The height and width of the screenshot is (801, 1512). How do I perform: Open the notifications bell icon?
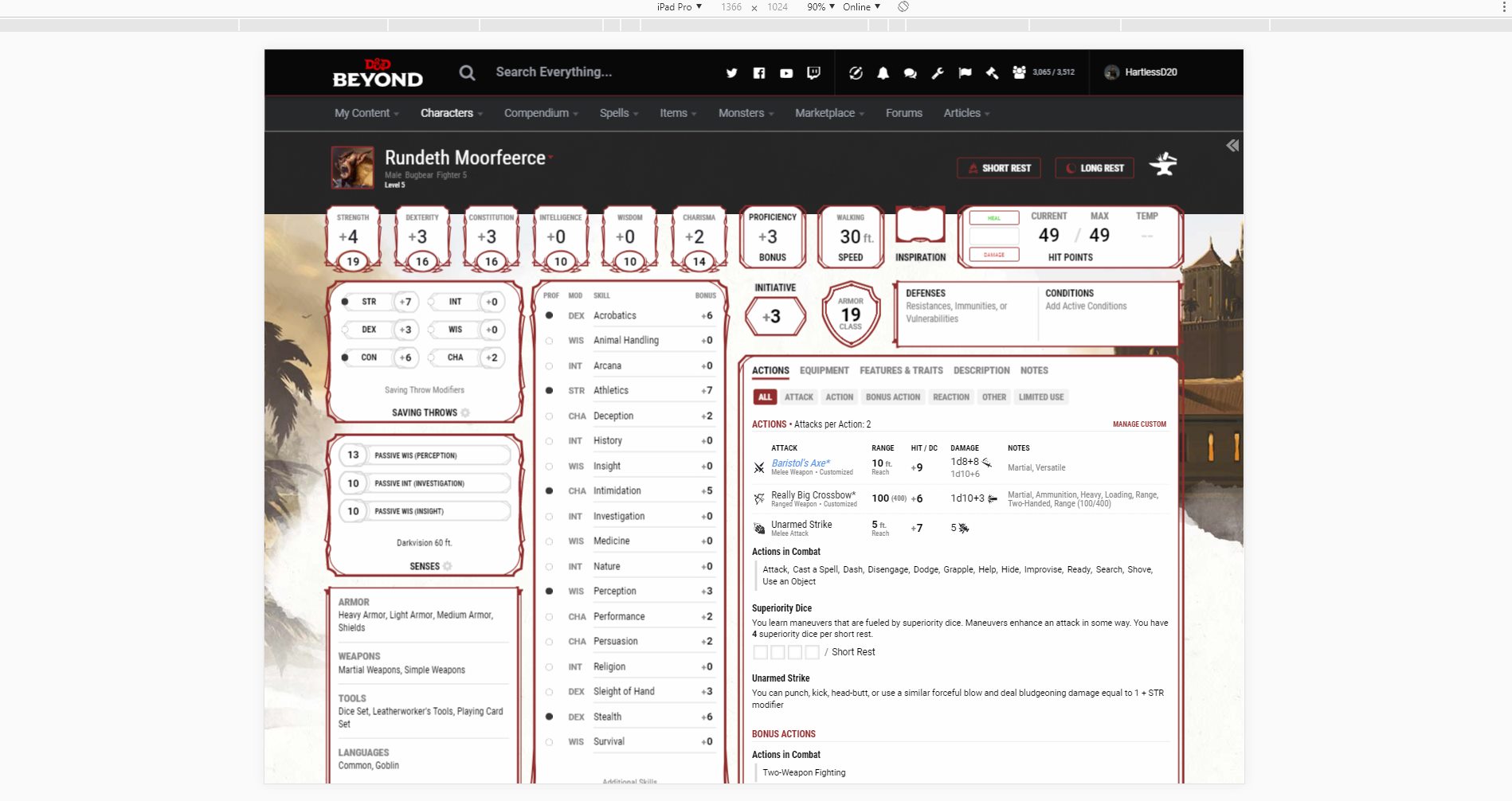coord(883,72)
